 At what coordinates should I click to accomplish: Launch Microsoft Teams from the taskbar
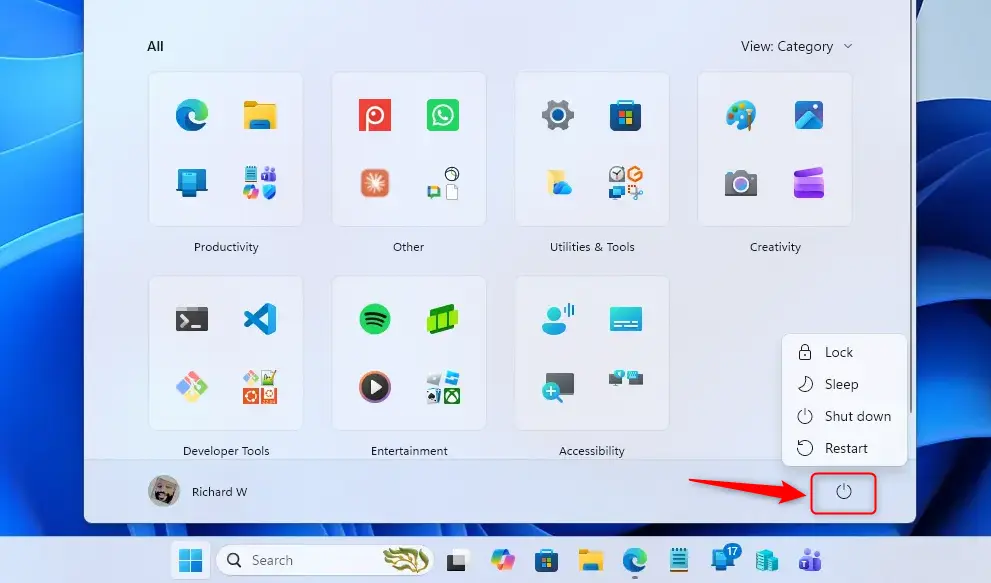click(x=810, y=560)
